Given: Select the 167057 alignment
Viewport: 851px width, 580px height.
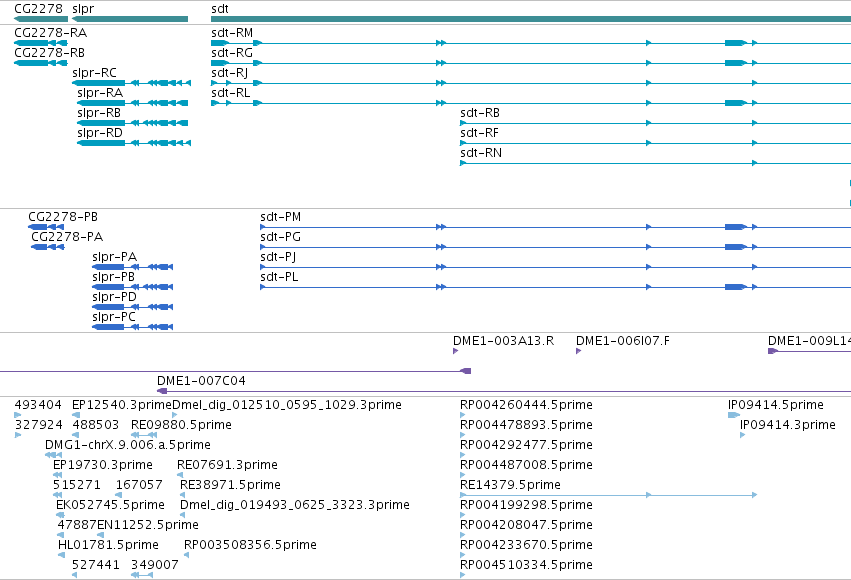Looking at the screenshot, I should [x=119, y=495].
